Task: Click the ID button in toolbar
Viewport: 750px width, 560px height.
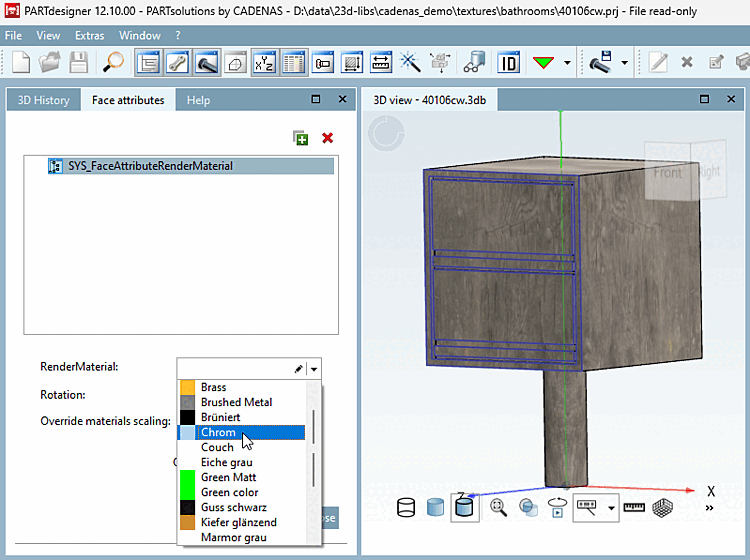Action: 508,62
